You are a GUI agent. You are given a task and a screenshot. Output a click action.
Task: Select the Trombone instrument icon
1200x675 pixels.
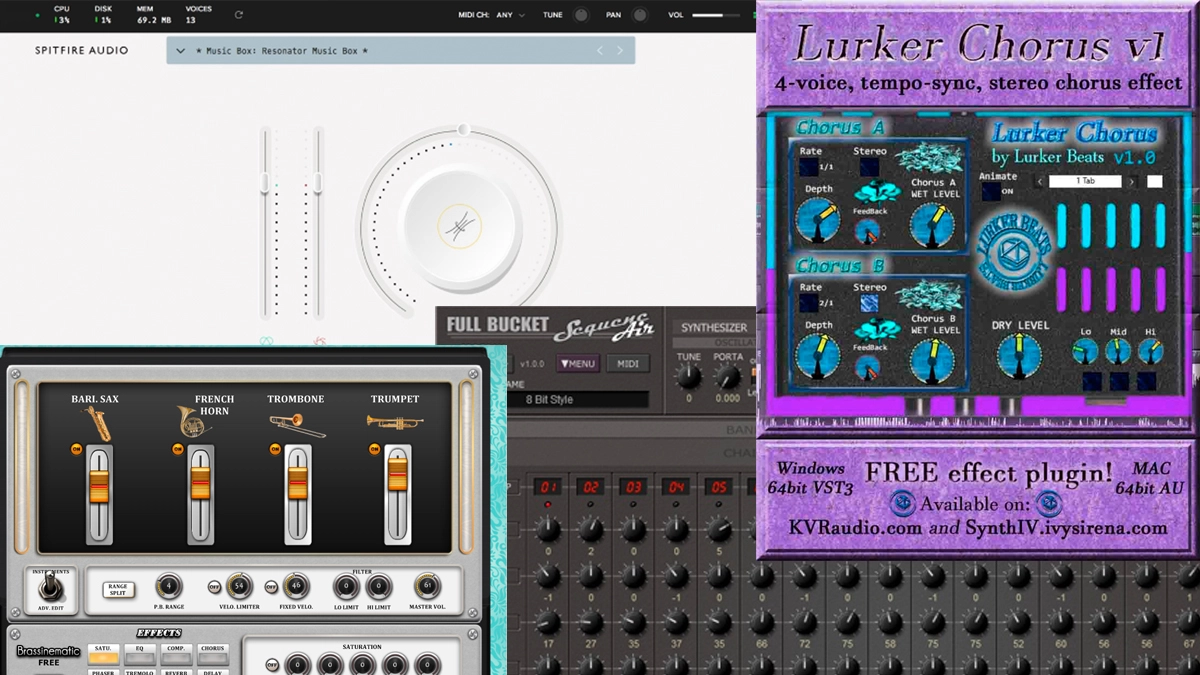tap(296, 426)
